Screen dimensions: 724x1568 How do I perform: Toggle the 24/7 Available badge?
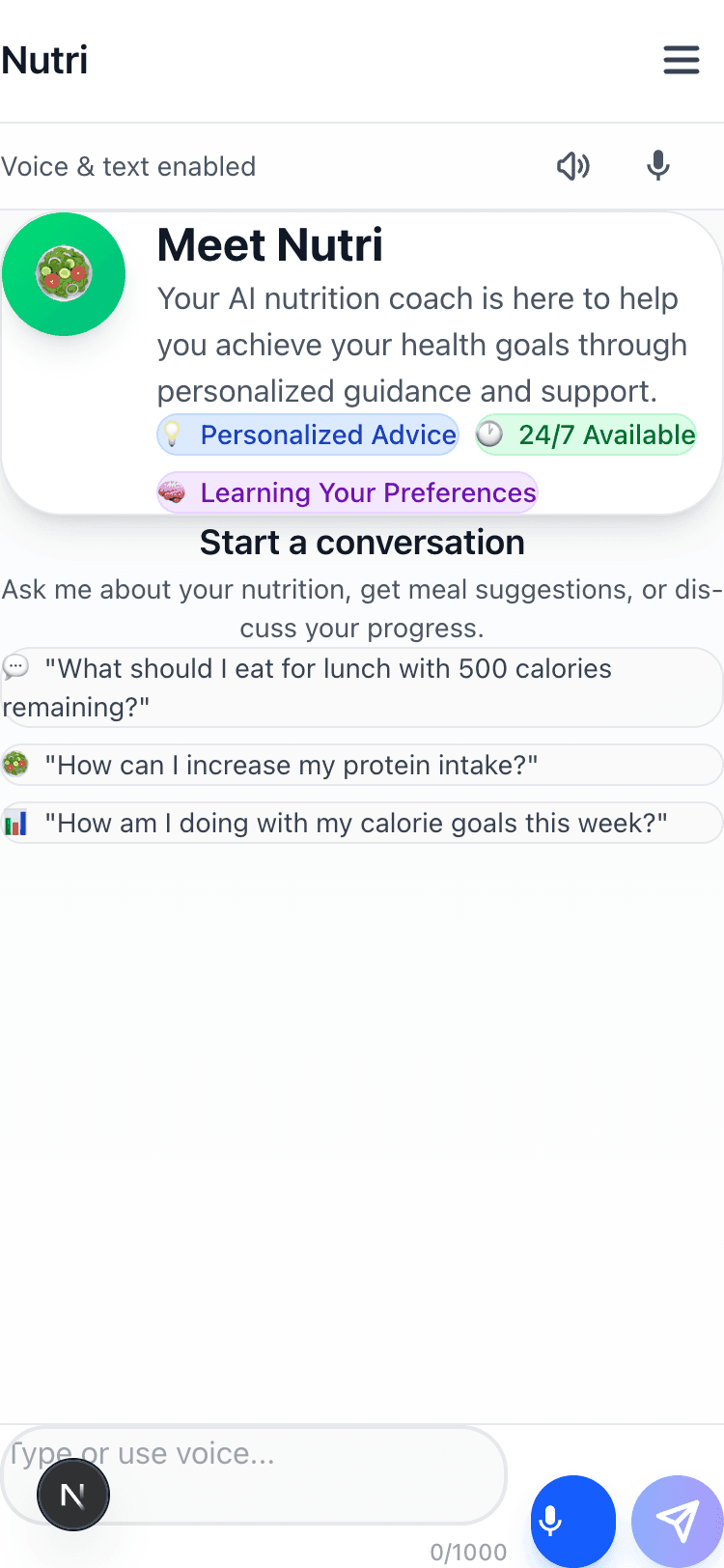585,434
